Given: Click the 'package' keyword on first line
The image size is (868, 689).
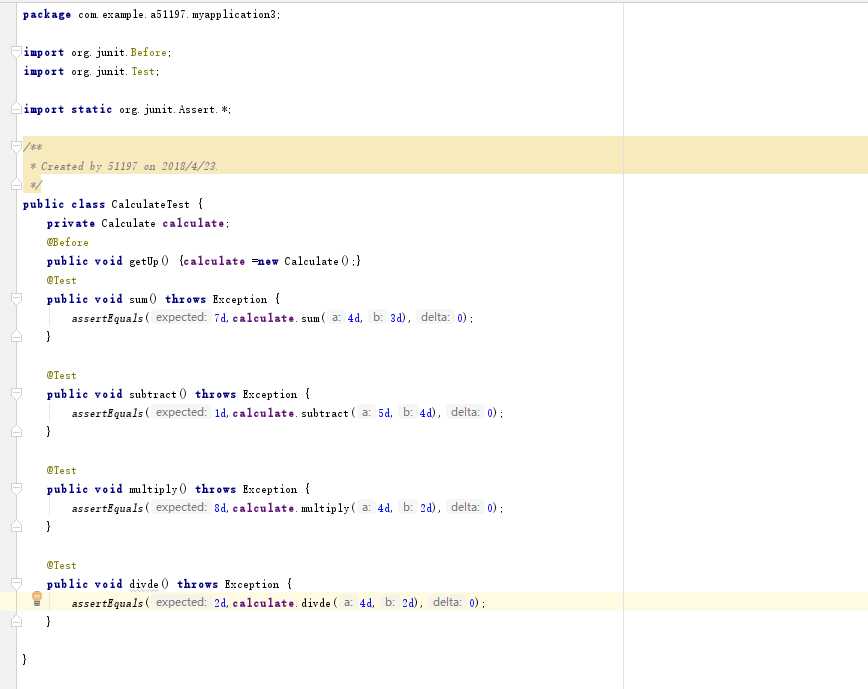Looking at the screenshot, I should pos(46,15).
